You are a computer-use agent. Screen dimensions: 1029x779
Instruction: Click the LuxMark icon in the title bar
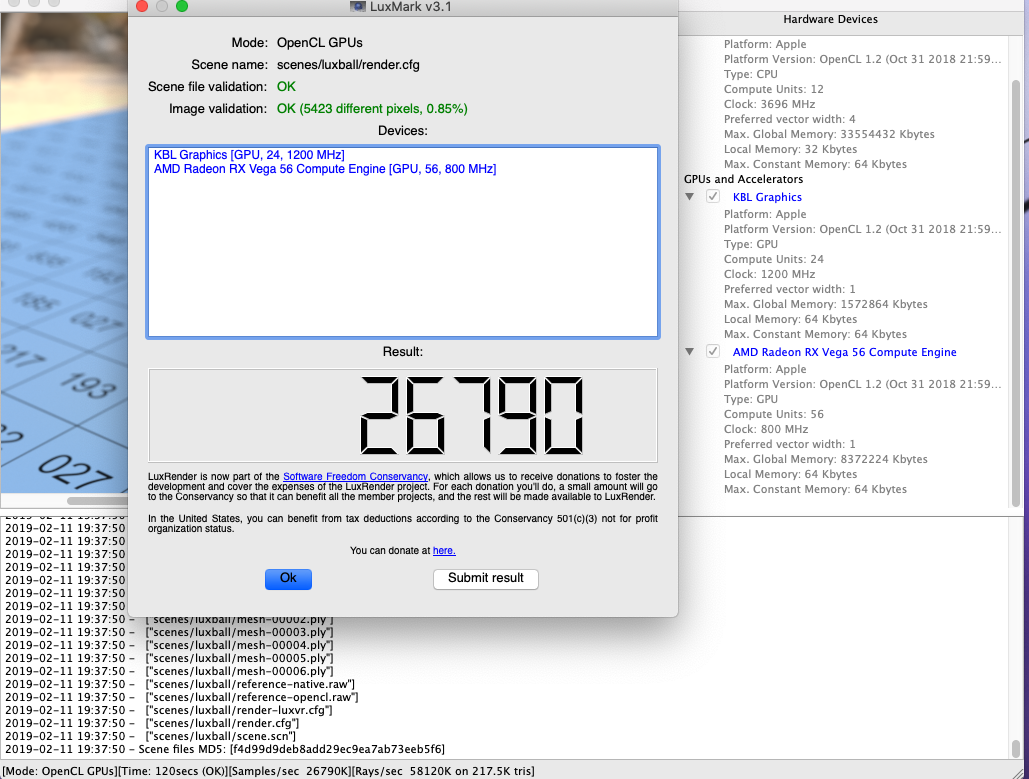click(x=358, y=7)
